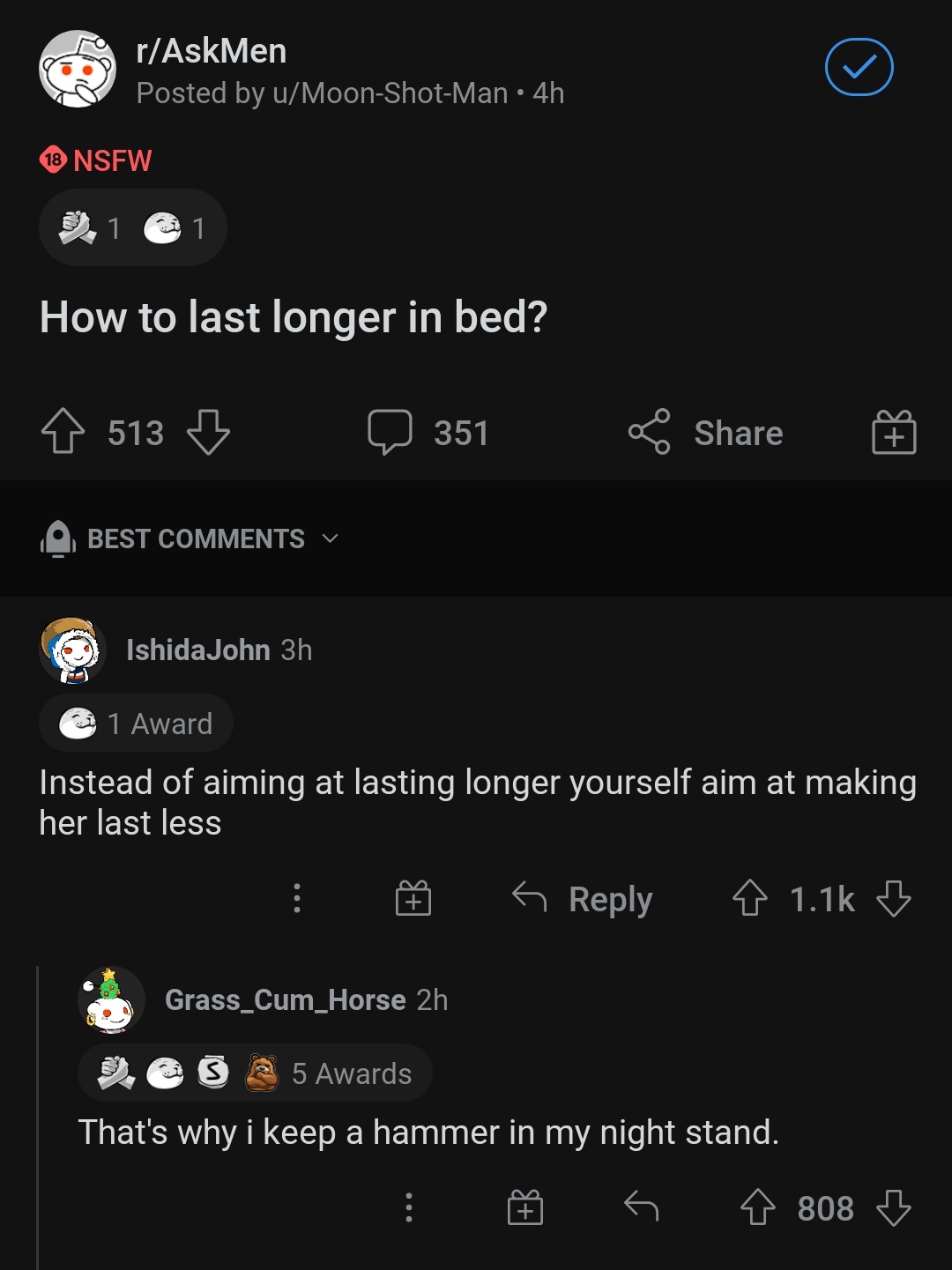The image size is (952, 1270).
Task: Reply to the hammer night stand comment
Action: tap(641, 1207)
